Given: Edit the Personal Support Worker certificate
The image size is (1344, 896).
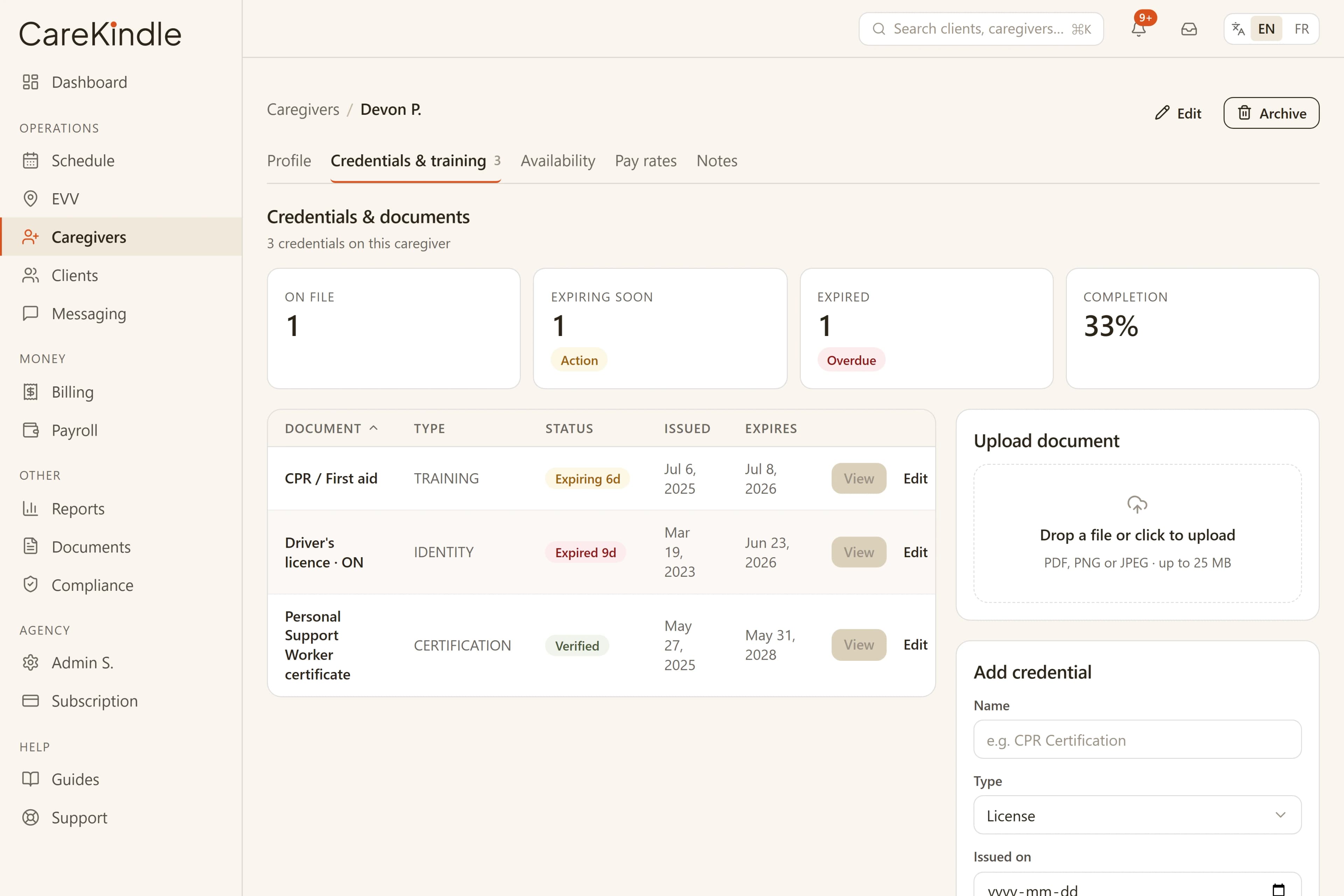Looking at the screenshot, I should 915,645.
